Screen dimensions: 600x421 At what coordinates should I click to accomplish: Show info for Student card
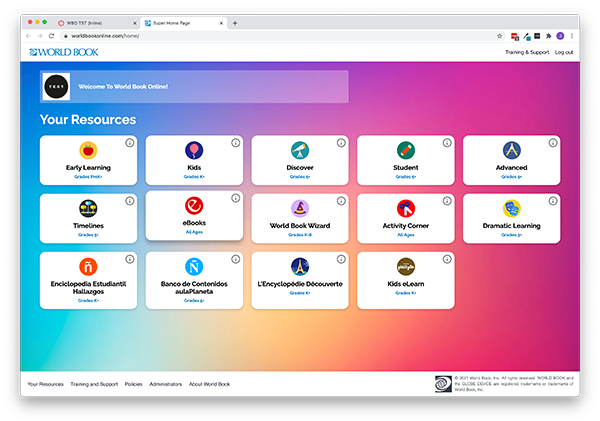[x=447, y=143]
